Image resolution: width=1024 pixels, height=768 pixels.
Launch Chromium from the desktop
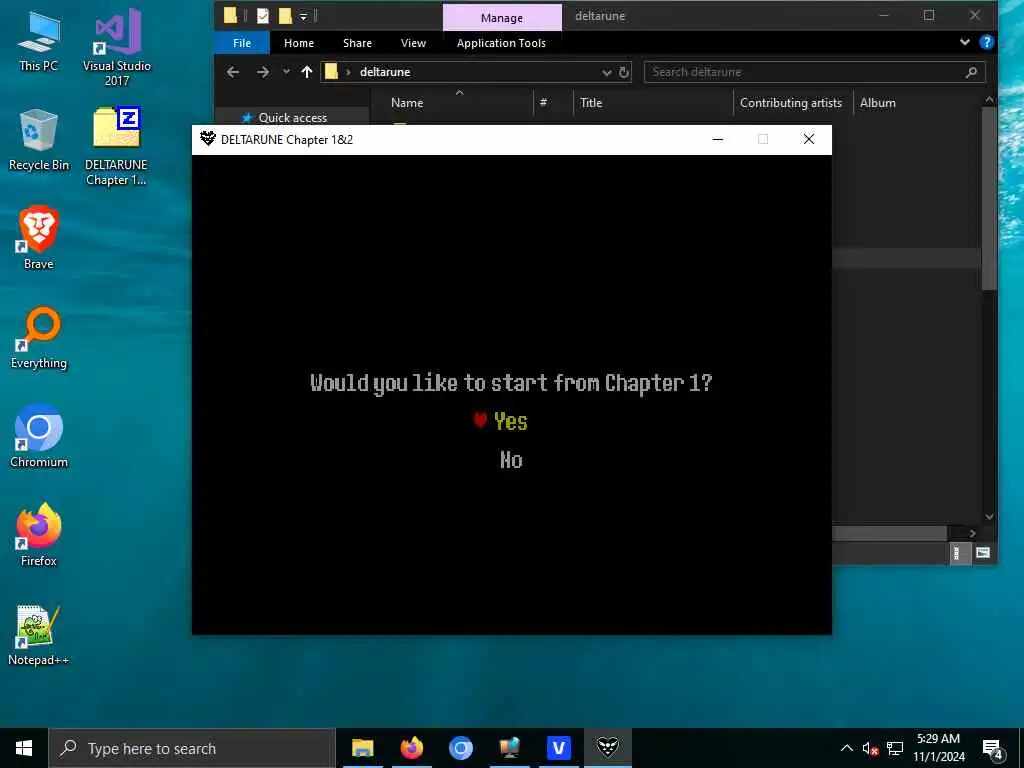click(x=39, y=437)
